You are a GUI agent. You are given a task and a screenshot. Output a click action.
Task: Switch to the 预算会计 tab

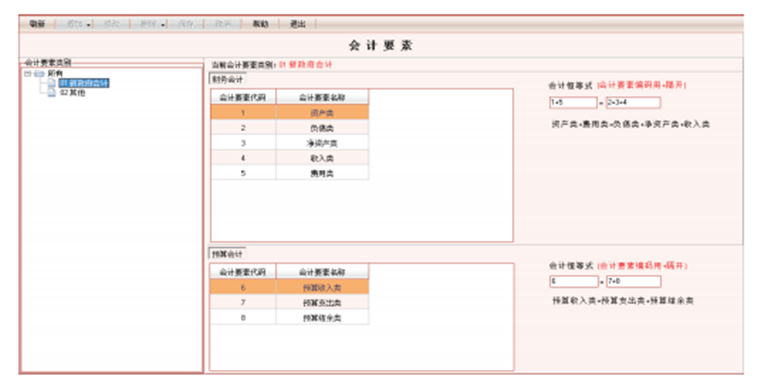pos(227,254)
